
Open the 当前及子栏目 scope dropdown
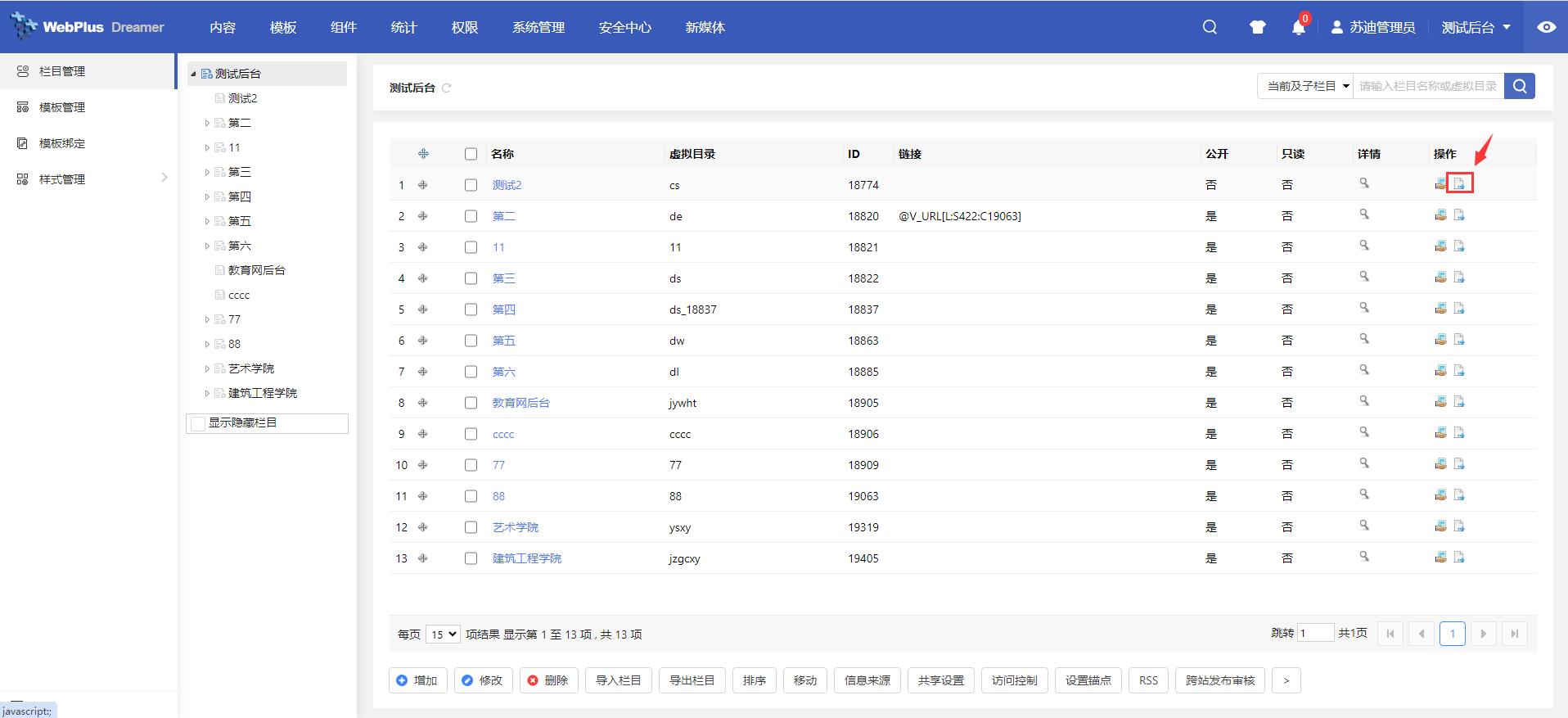coord(1305,86)
